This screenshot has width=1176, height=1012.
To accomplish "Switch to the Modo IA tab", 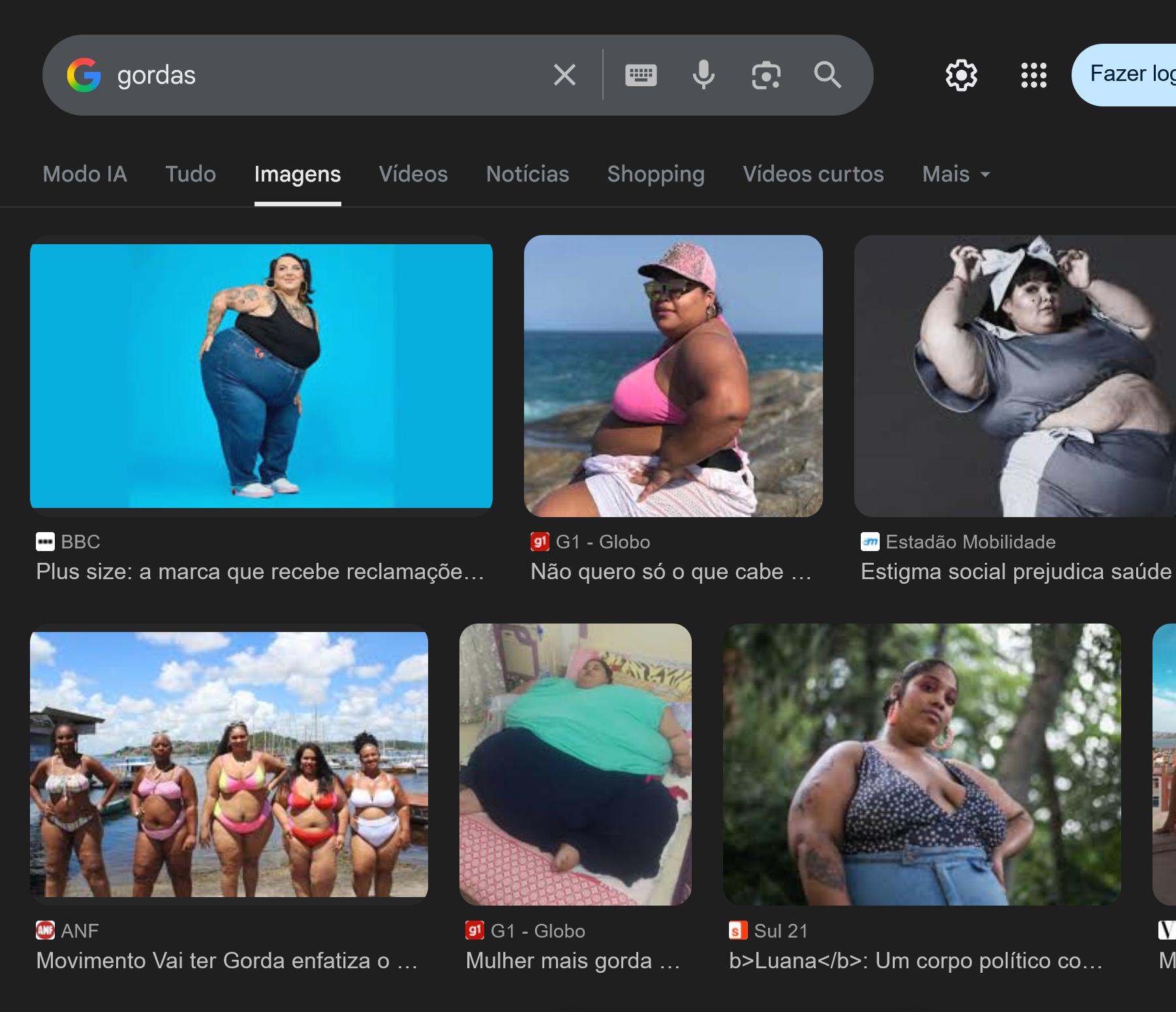I will (85, 174).
